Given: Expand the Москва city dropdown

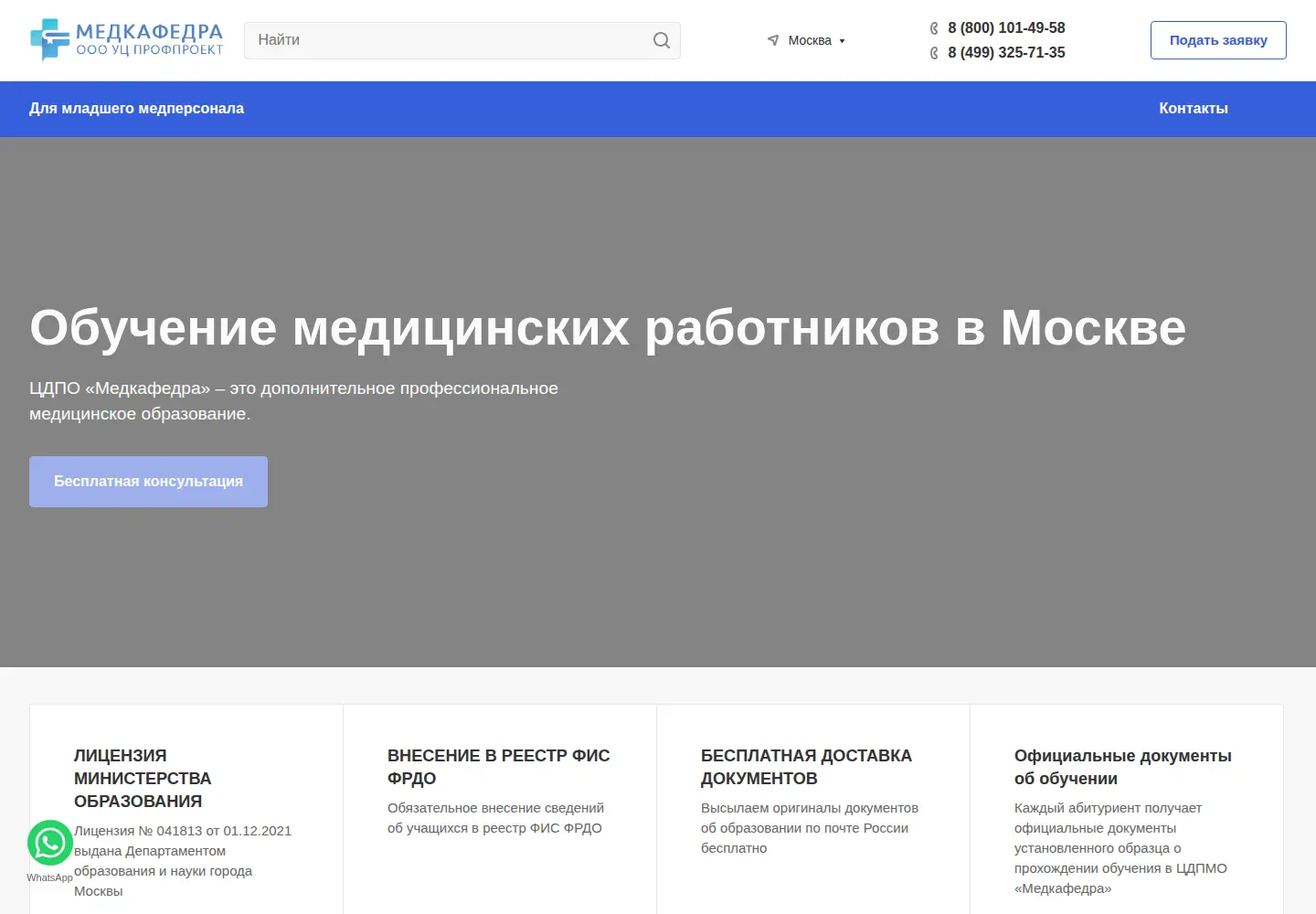Looking at the screenshot, I should click(x=816, y=40).
